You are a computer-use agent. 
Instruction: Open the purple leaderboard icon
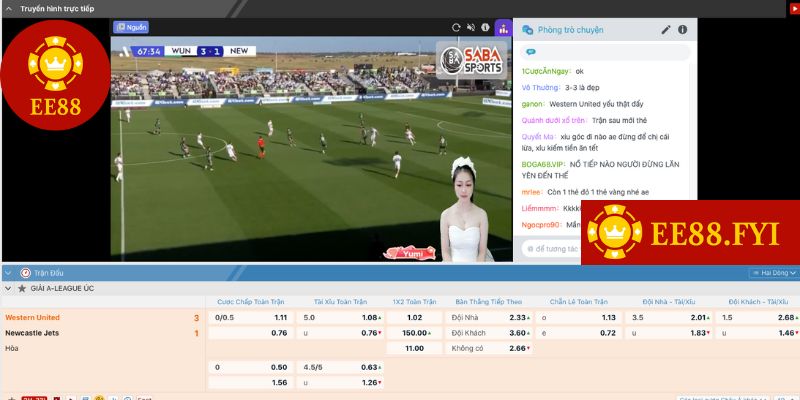[x=504, y=28]
